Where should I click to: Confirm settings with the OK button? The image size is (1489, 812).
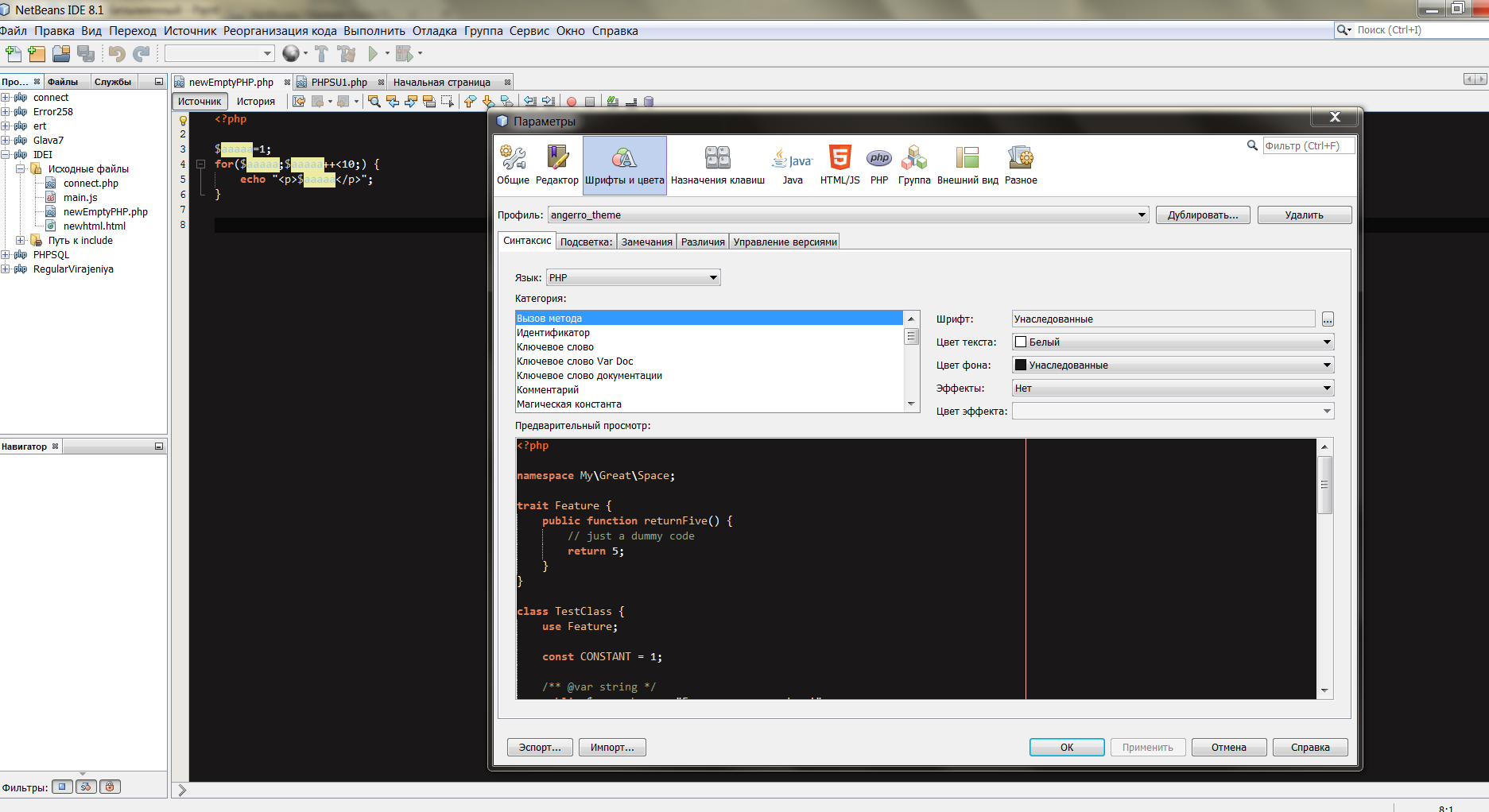(1067, 747)
